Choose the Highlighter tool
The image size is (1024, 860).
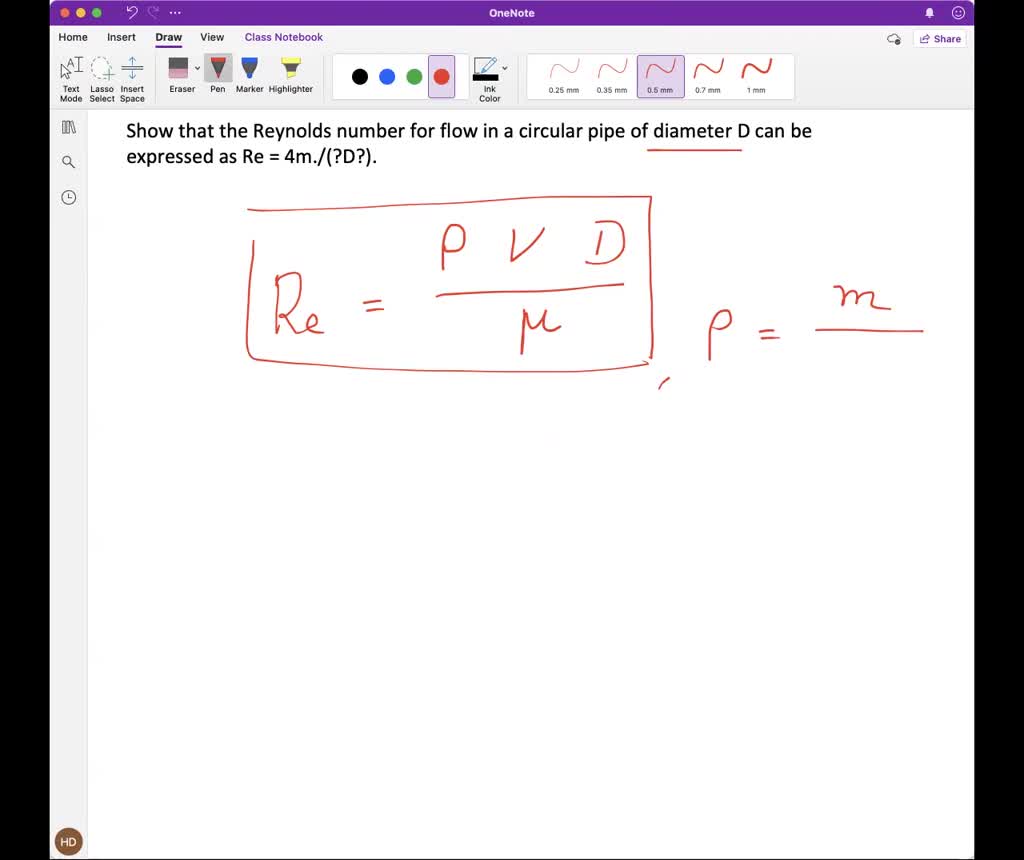(x=290, y=75)
